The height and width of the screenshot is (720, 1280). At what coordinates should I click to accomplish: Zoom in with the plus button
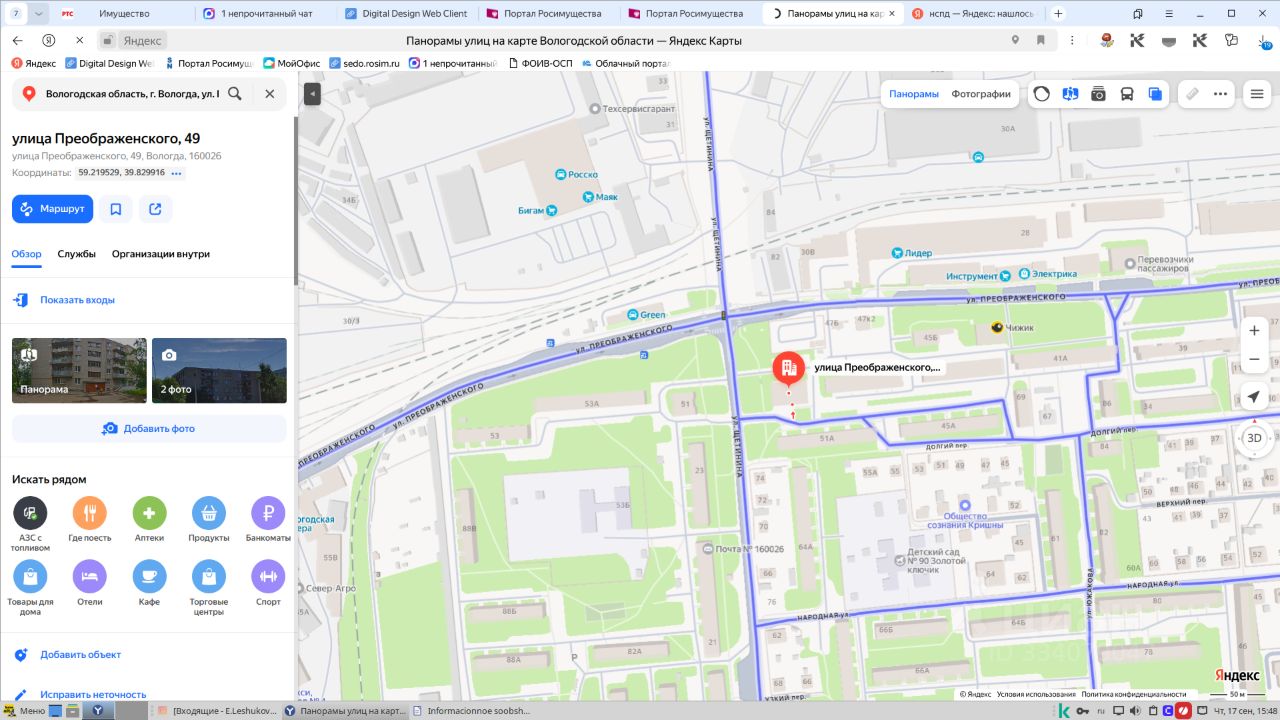point(1254,330)
